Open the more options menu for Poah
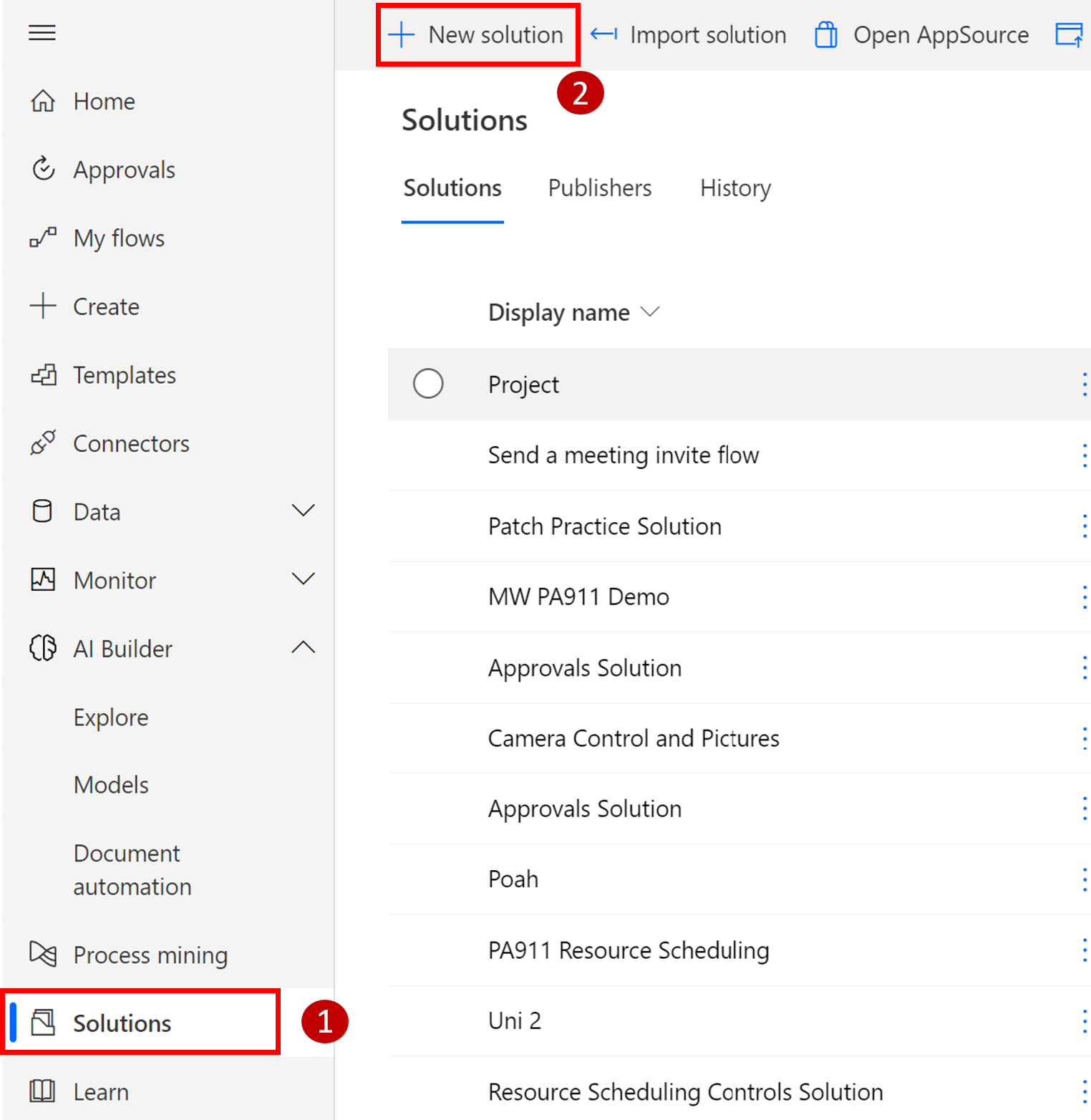Viewport: 1091px width, 1120px height. tap(1085, 879)
